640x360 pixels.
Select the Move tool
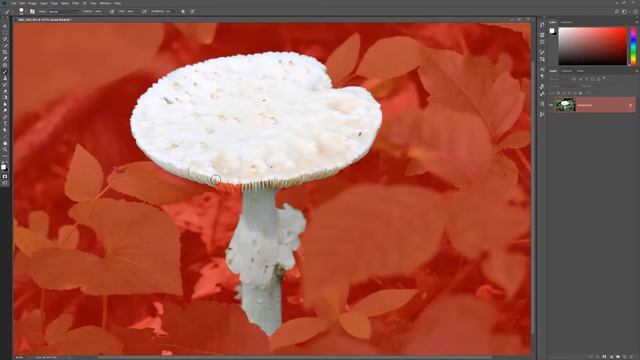coord(5,26)
